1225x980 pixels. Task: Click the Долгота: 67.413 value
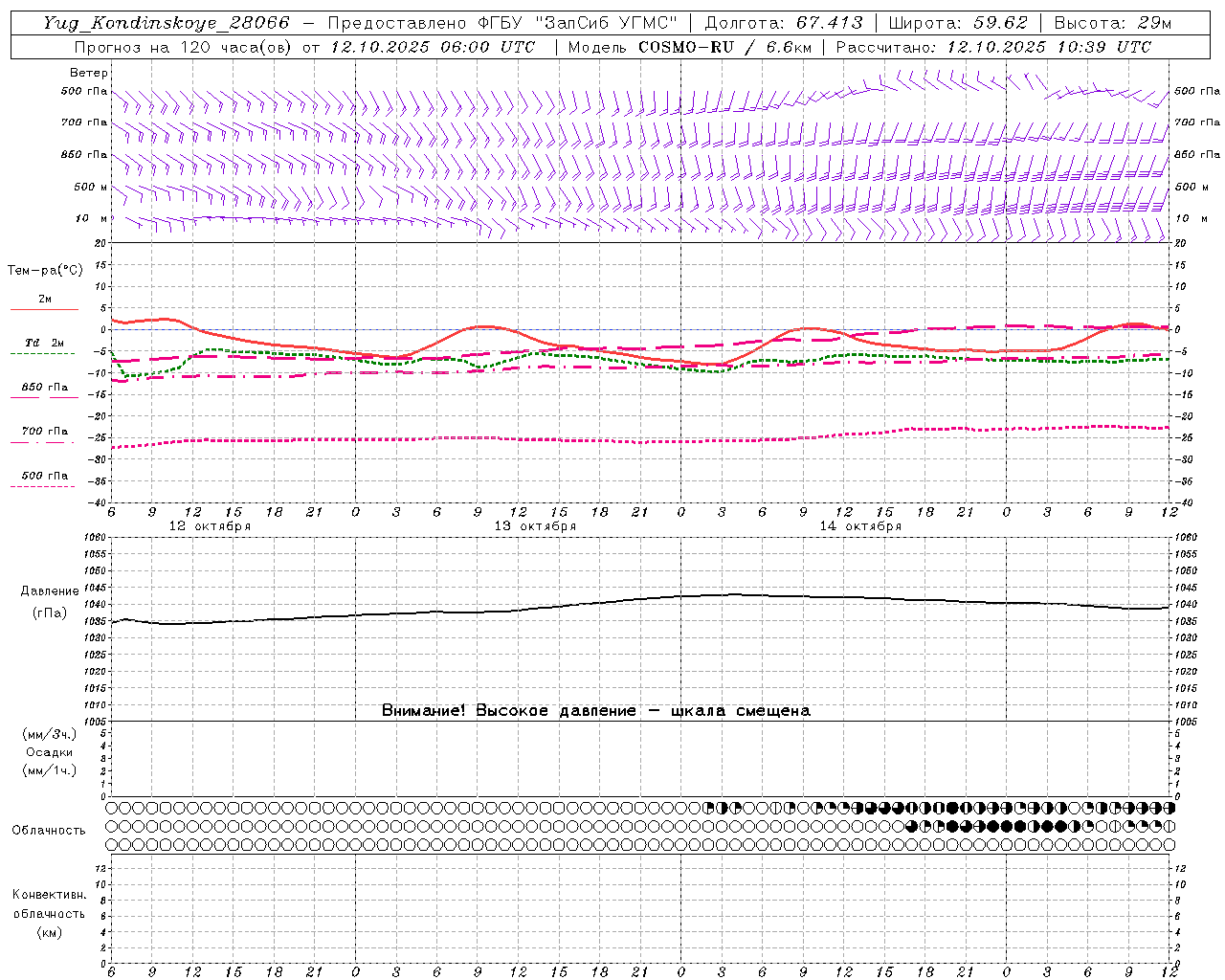784,23
